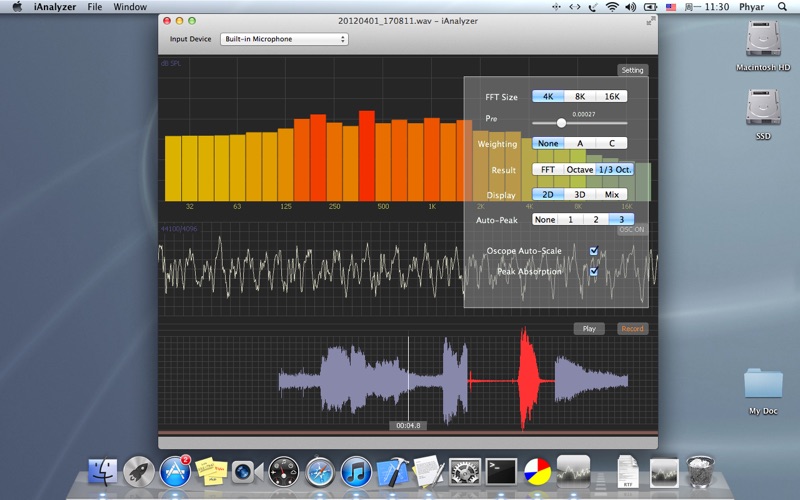
Task: Select 4K FFT Size
Action: pos(547,96)
